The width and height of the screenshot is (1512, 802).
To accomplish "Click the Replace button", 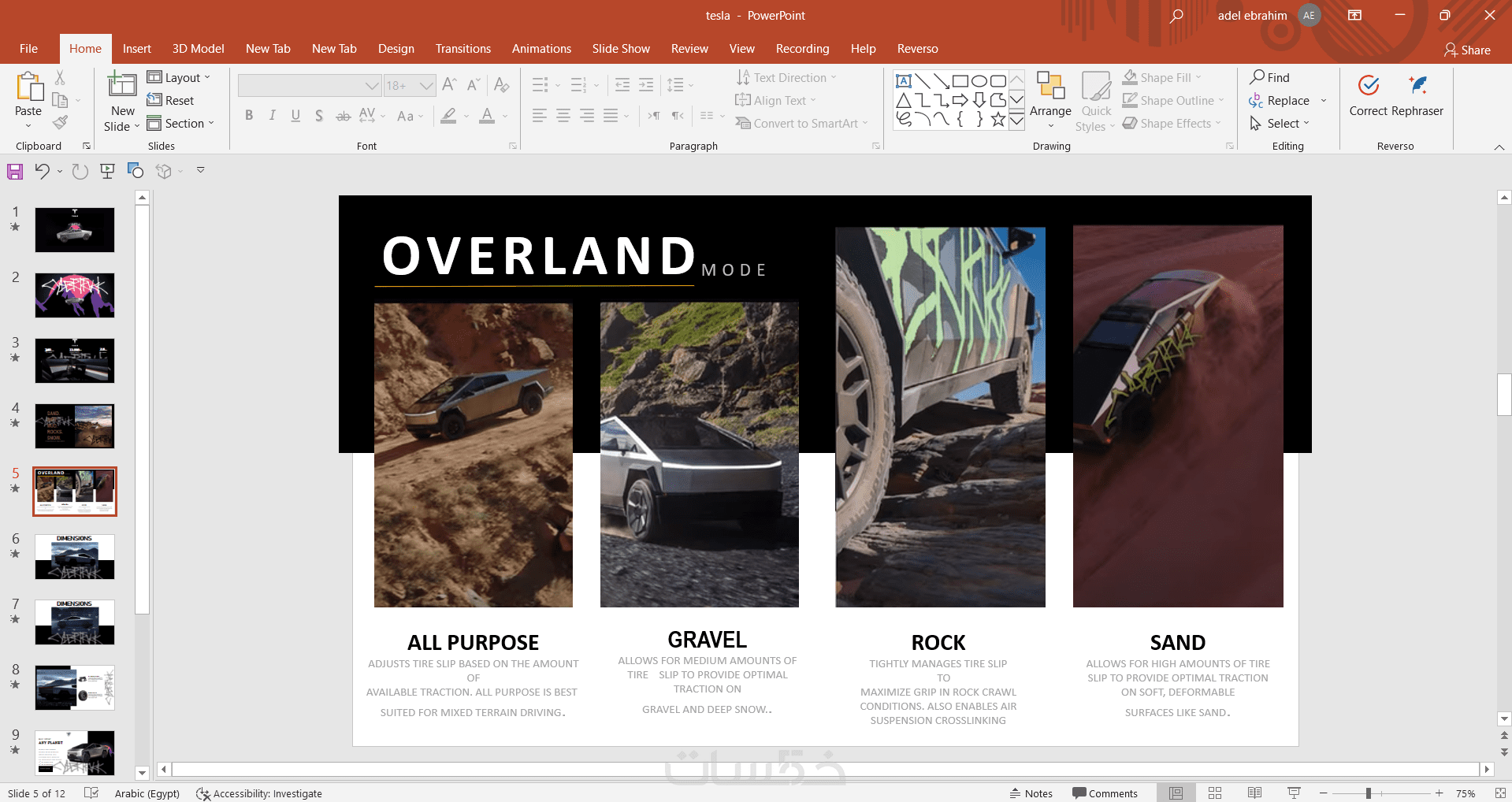I will click(1280, 100).
